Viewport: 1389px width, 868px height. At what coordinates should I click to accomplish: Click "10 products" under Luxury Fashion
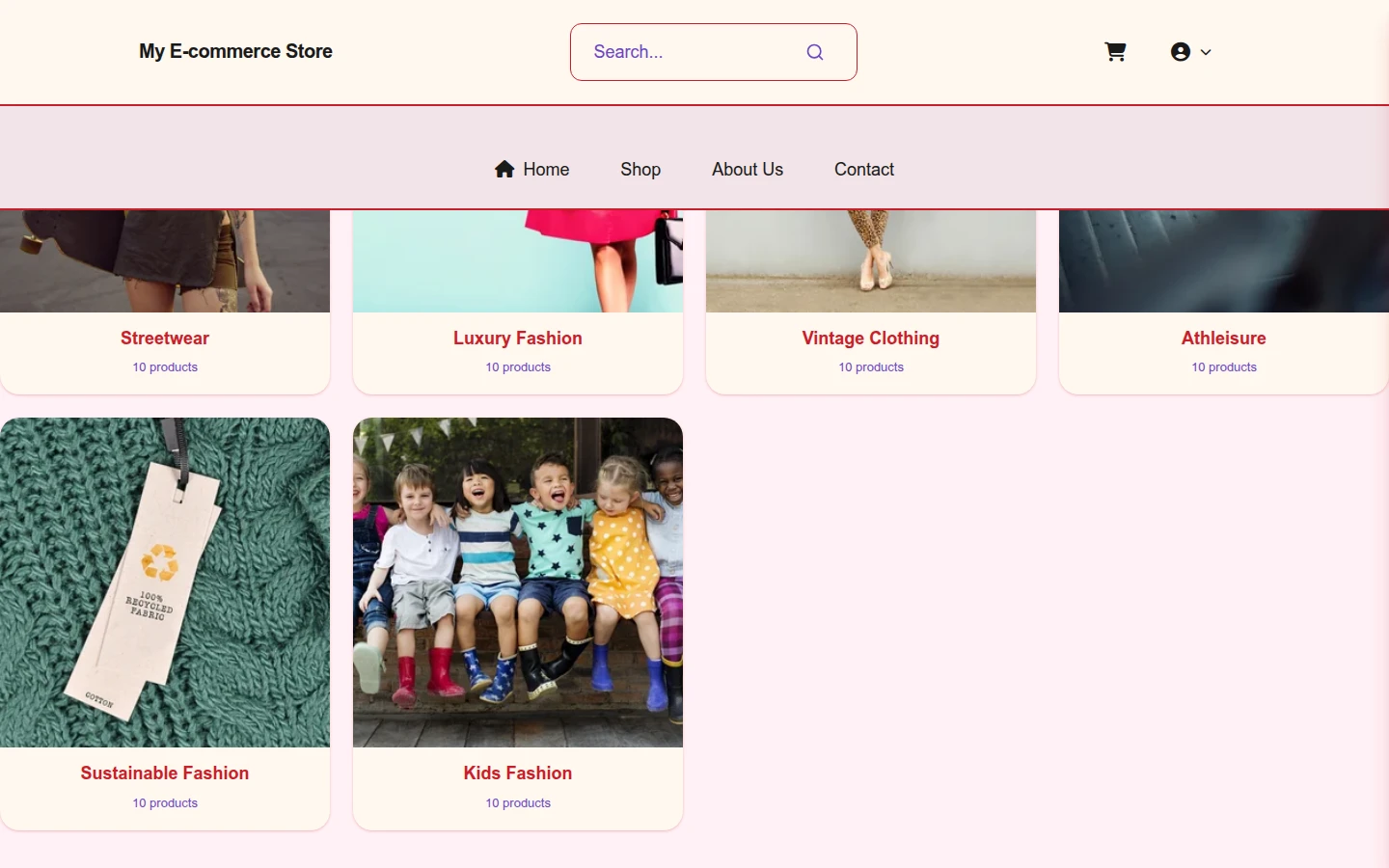coord(518,367)
